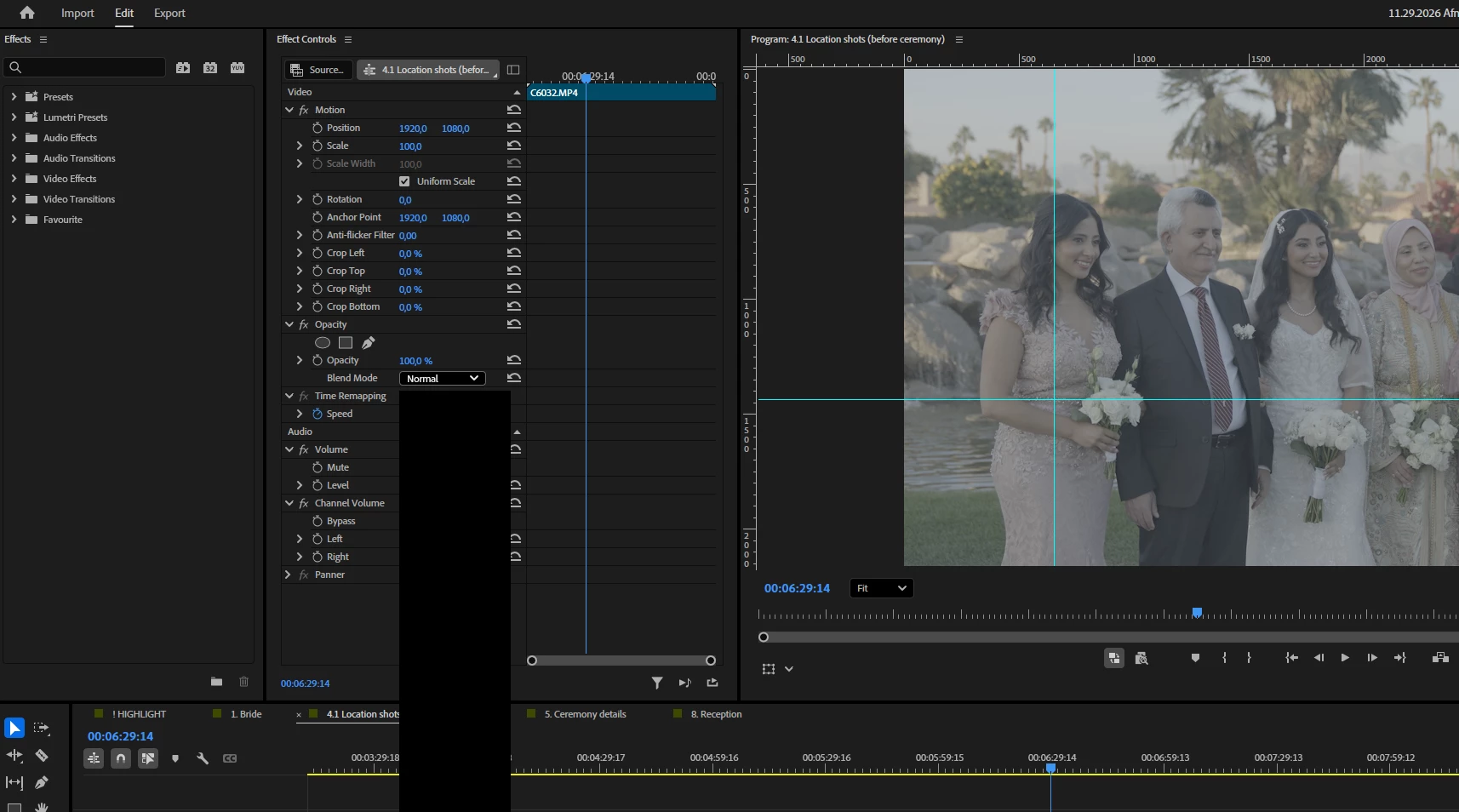
Task: Click the Play button in Program monitor
Action: (x=1345, y=658)
